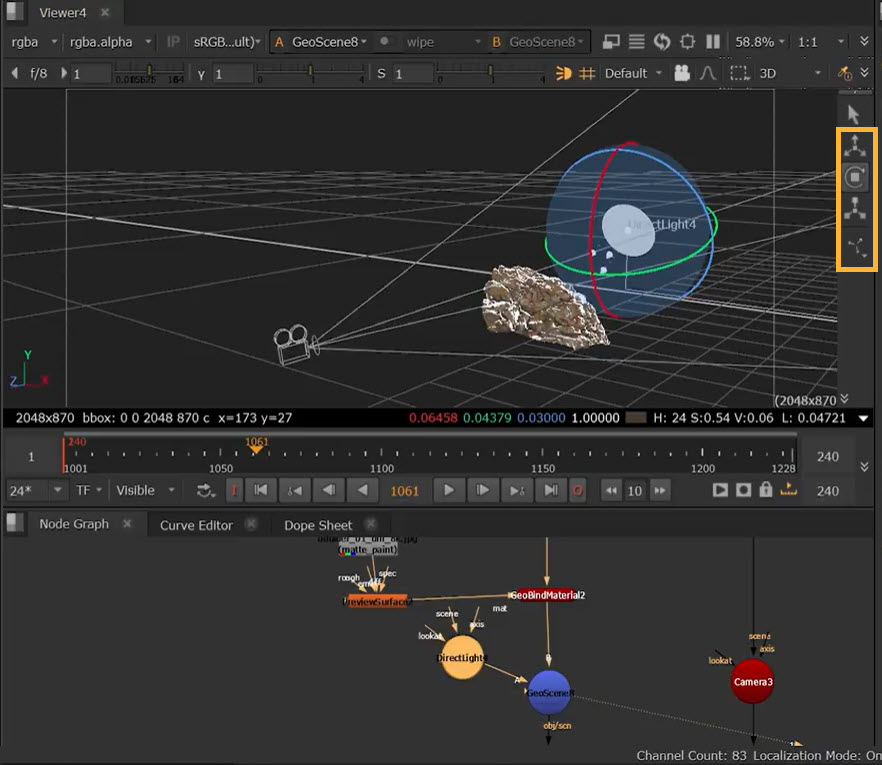Activate the Translate (move) transform tool

coord(853,146)
